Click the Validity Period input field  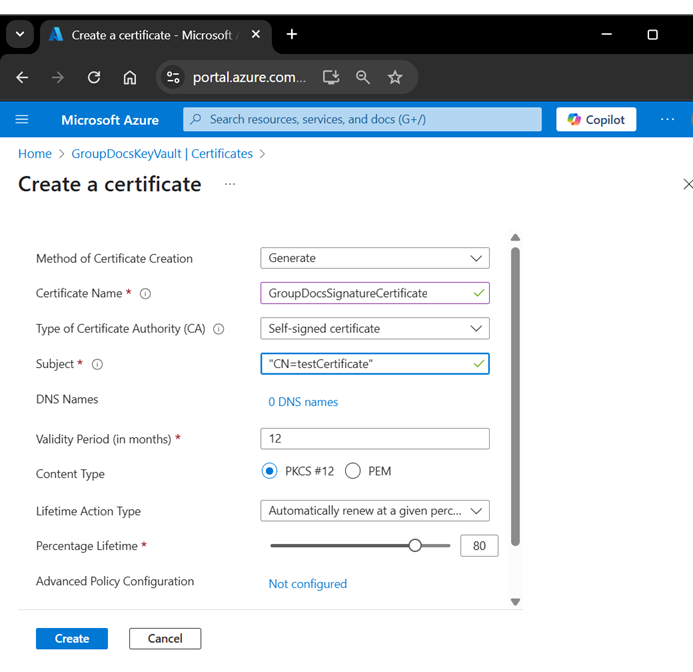pos(374,439)
